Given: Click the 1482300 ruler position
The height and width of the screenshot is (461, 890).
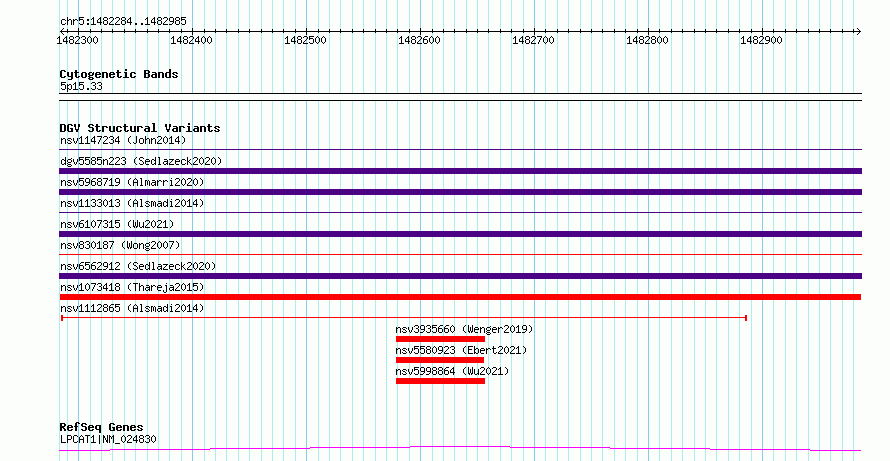Looking at the screenshot, I should click(x=77, y=40).
